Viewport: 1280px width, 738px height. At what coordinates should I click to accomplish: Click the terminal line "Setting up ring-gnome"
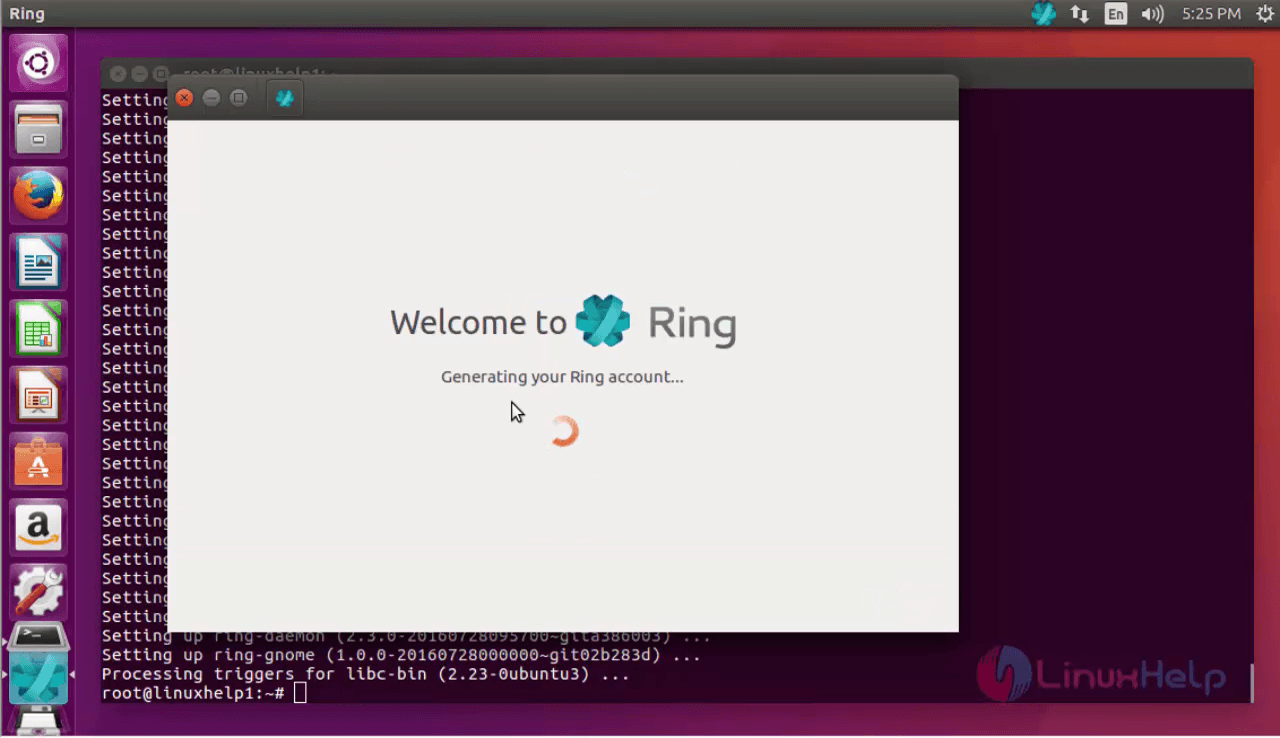click(401, 655)
